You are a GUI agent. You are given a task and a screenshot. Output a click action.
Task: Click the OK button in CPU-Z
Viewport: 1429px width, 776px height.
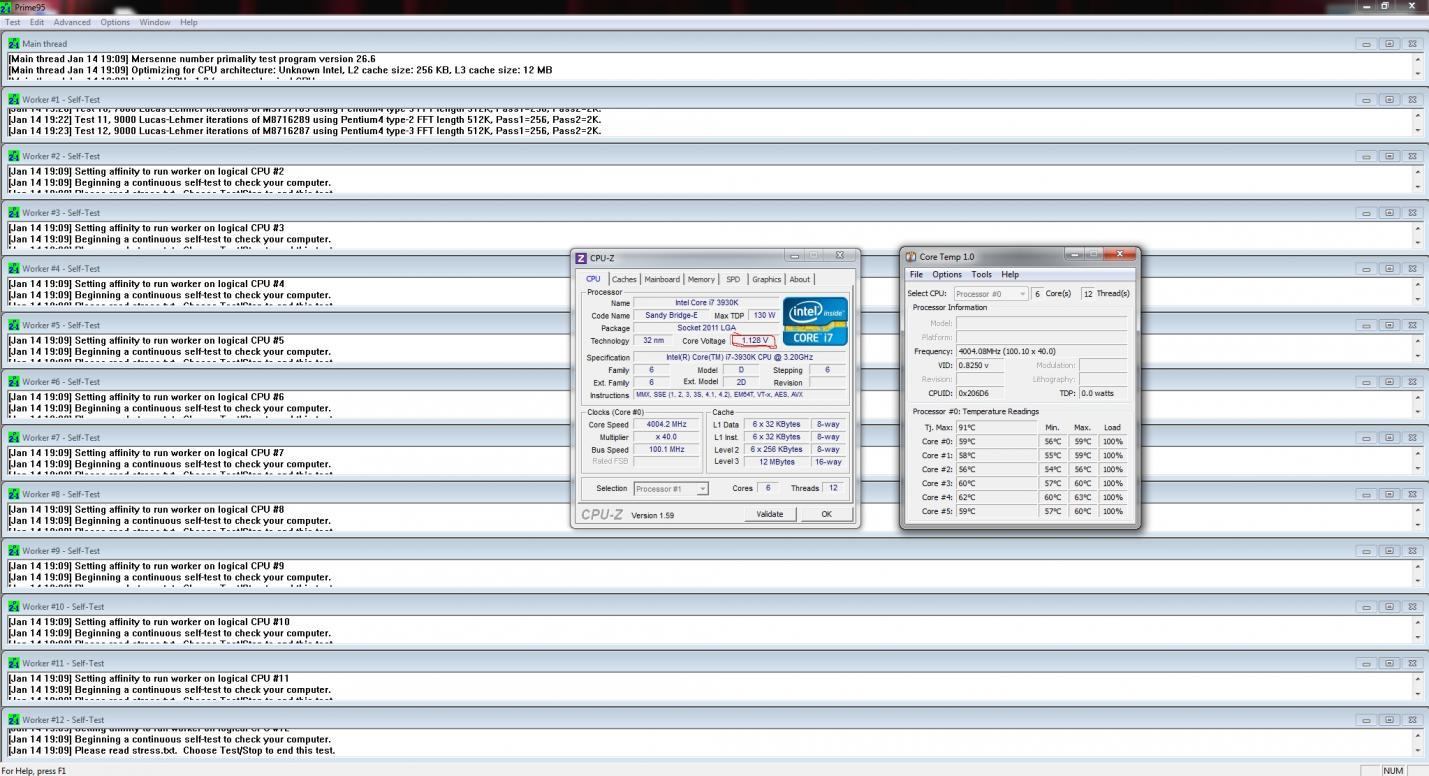coord(826,514)
